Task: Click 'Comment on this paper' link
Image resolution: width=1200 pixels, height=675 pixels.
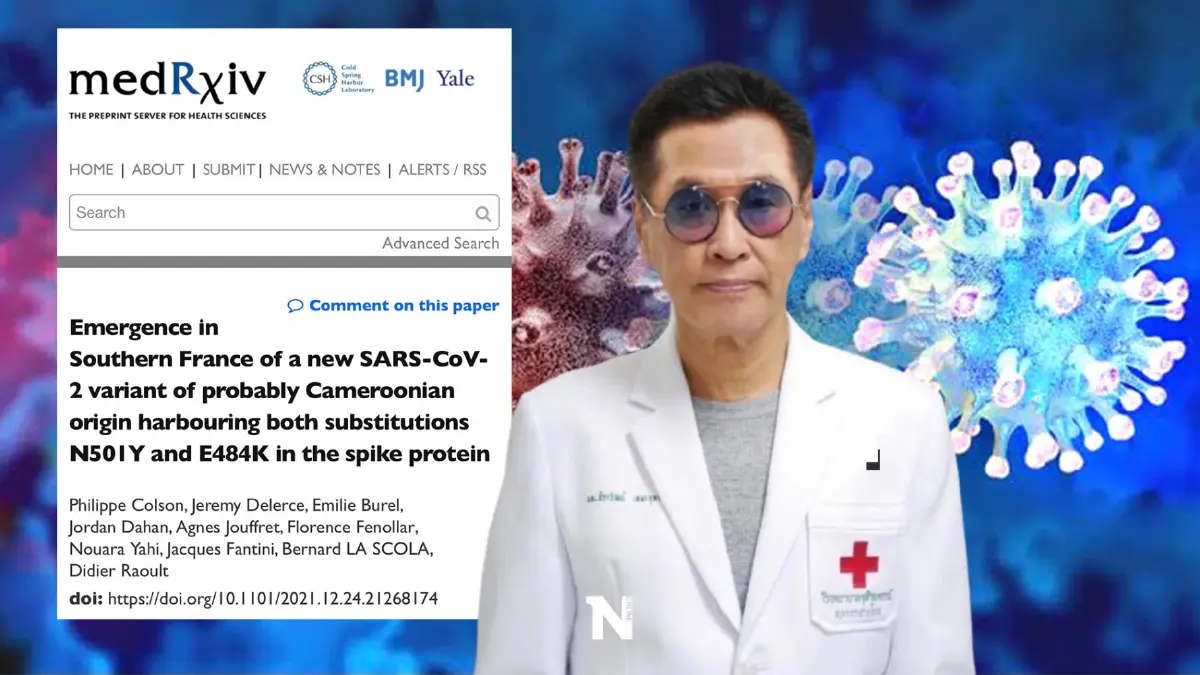Action: tap(404, 306)
